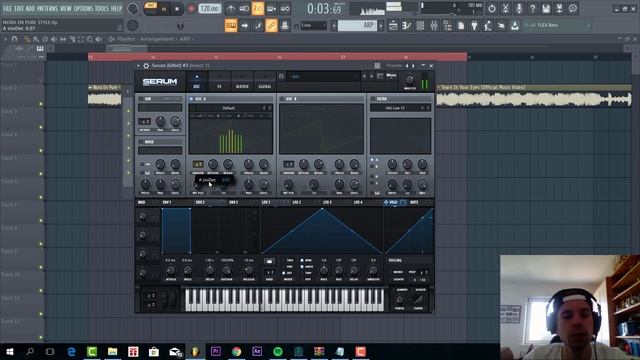Click the download content library icon
Image resolution: width=640 pixels, height=360 pixels.
coord(515,26)
